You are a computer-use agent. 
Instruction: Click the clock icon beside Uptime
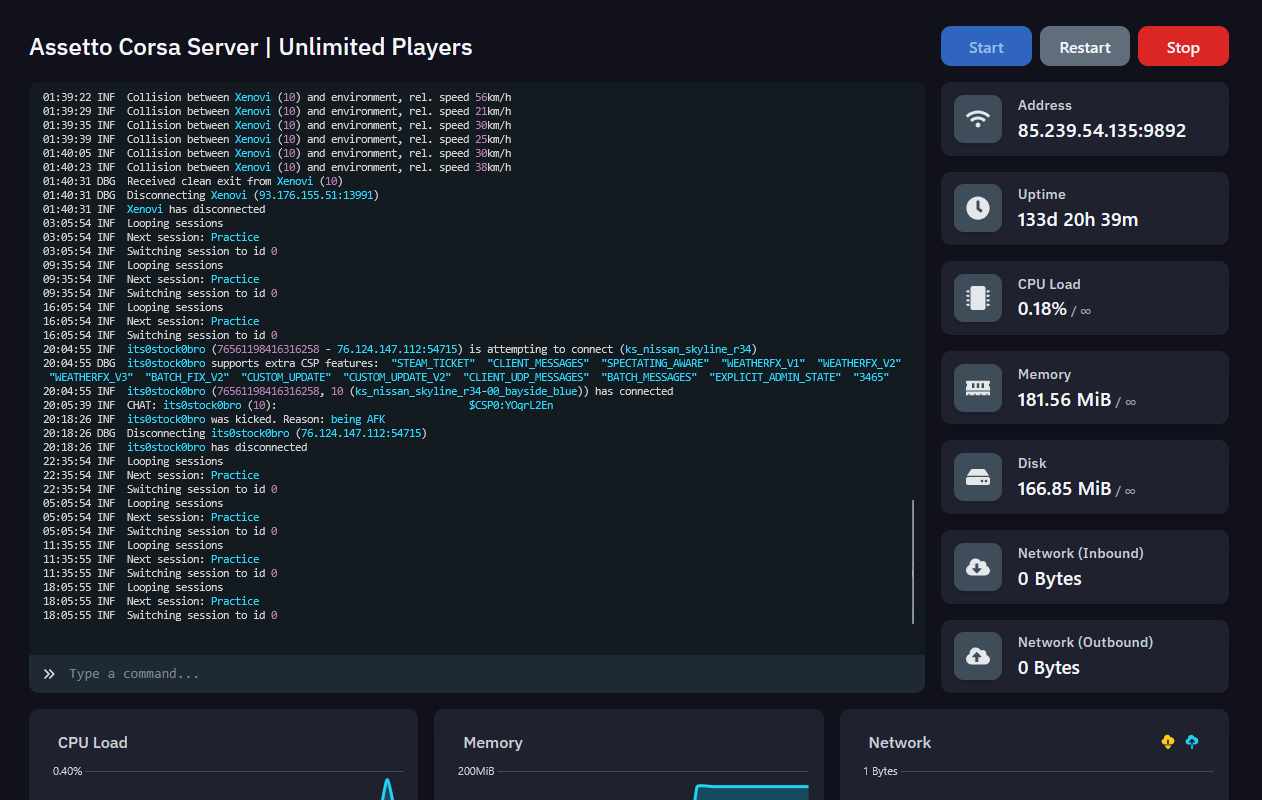tap(978, 208)
